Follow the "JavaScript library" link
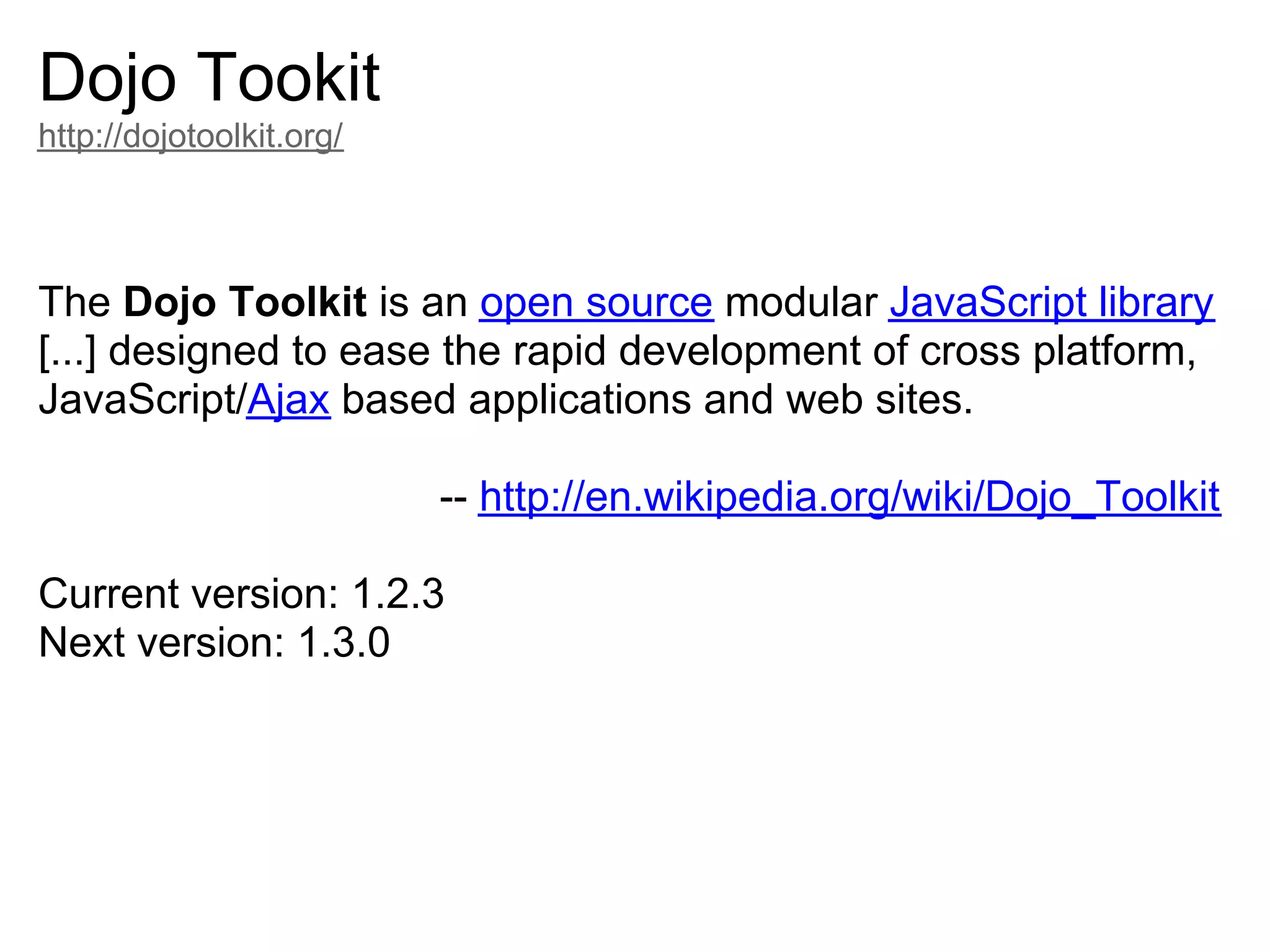This screenshot has width=1270, height=952. 1051,302
